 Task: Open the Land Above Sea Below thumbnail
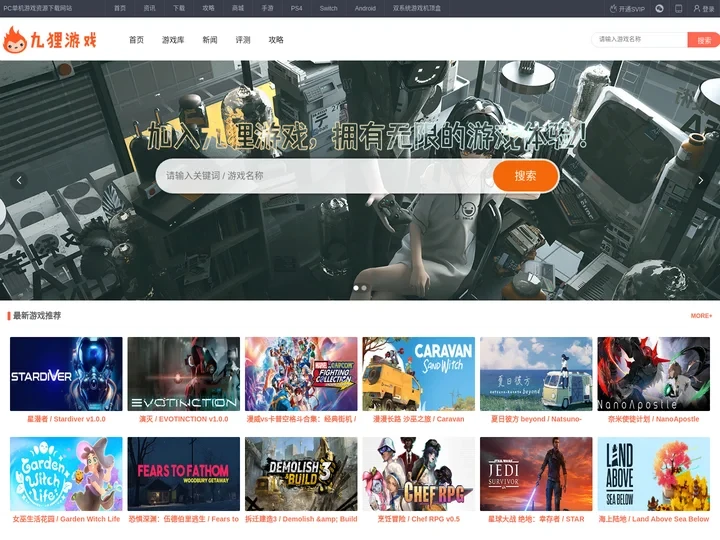pyautogui.click(x=654, y=474)
